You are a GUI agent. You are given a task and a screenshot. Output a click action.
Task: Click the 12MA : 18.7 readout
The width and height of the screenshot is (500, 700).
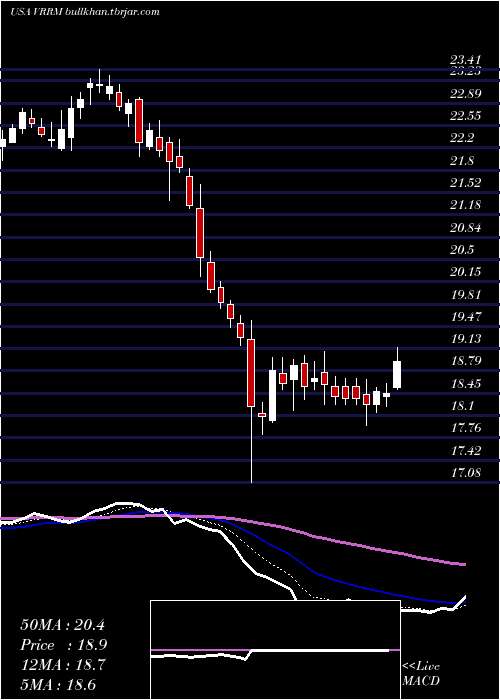coord(62,665)
